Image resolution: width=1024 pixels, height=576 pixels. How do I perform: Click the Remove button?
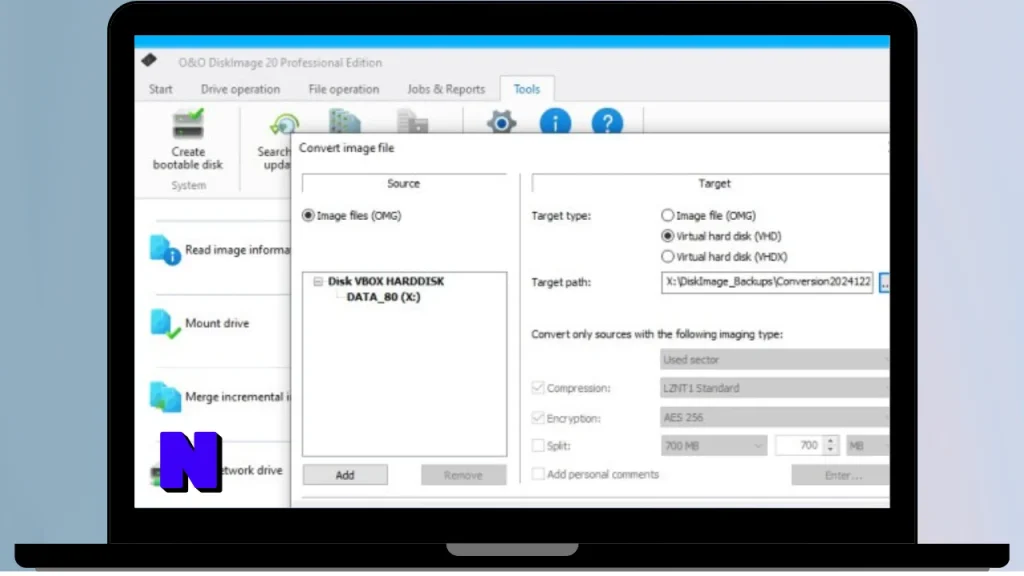point(463,475)
